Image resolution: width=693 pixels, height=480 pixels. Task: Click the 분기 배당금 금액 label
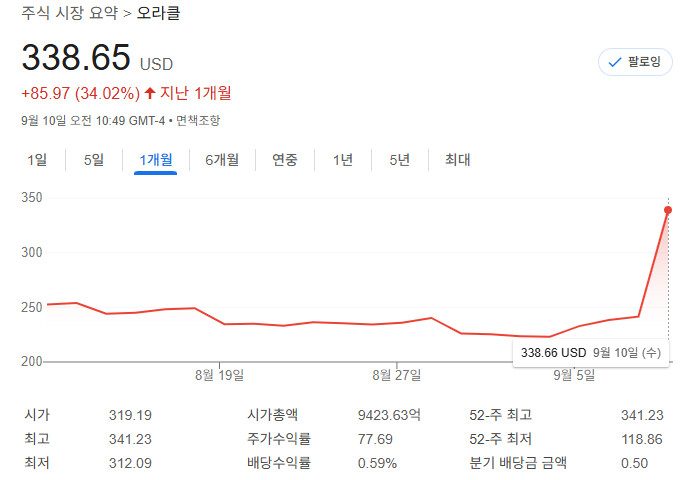(518, 462)
